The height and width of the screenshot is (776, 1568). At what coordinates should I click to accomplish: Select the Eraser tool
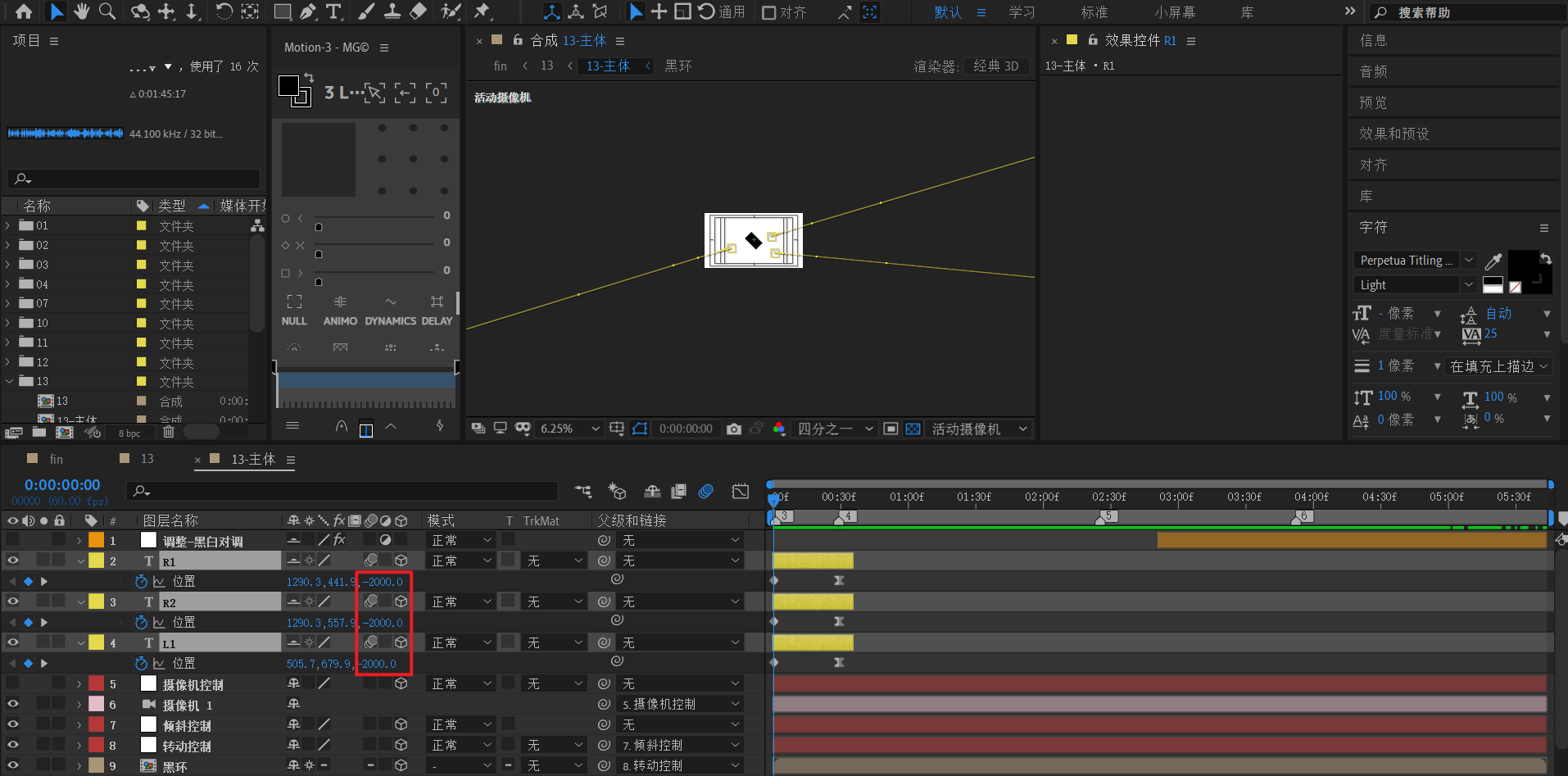418,11
